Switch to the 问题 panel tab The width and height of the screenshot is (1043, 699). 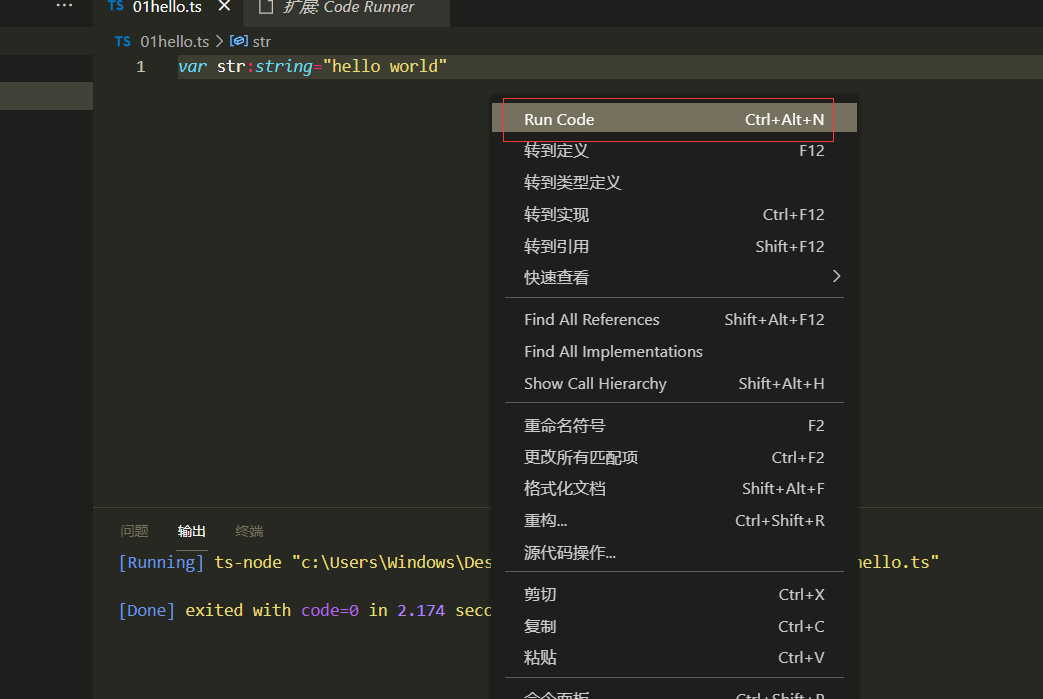[x=134, y=531]
